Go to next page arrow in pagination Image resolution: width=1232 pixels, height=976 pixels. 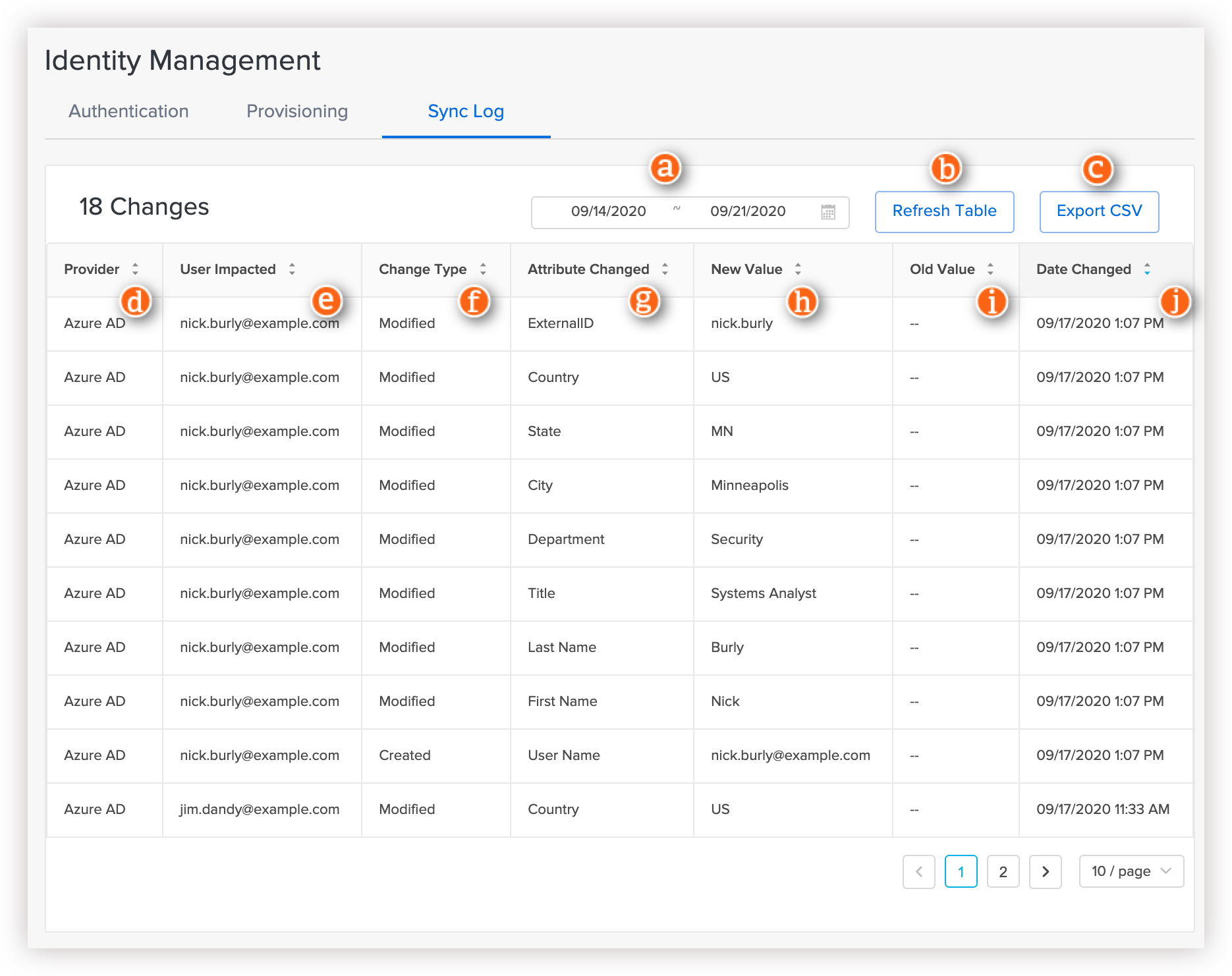point(1045,872)
